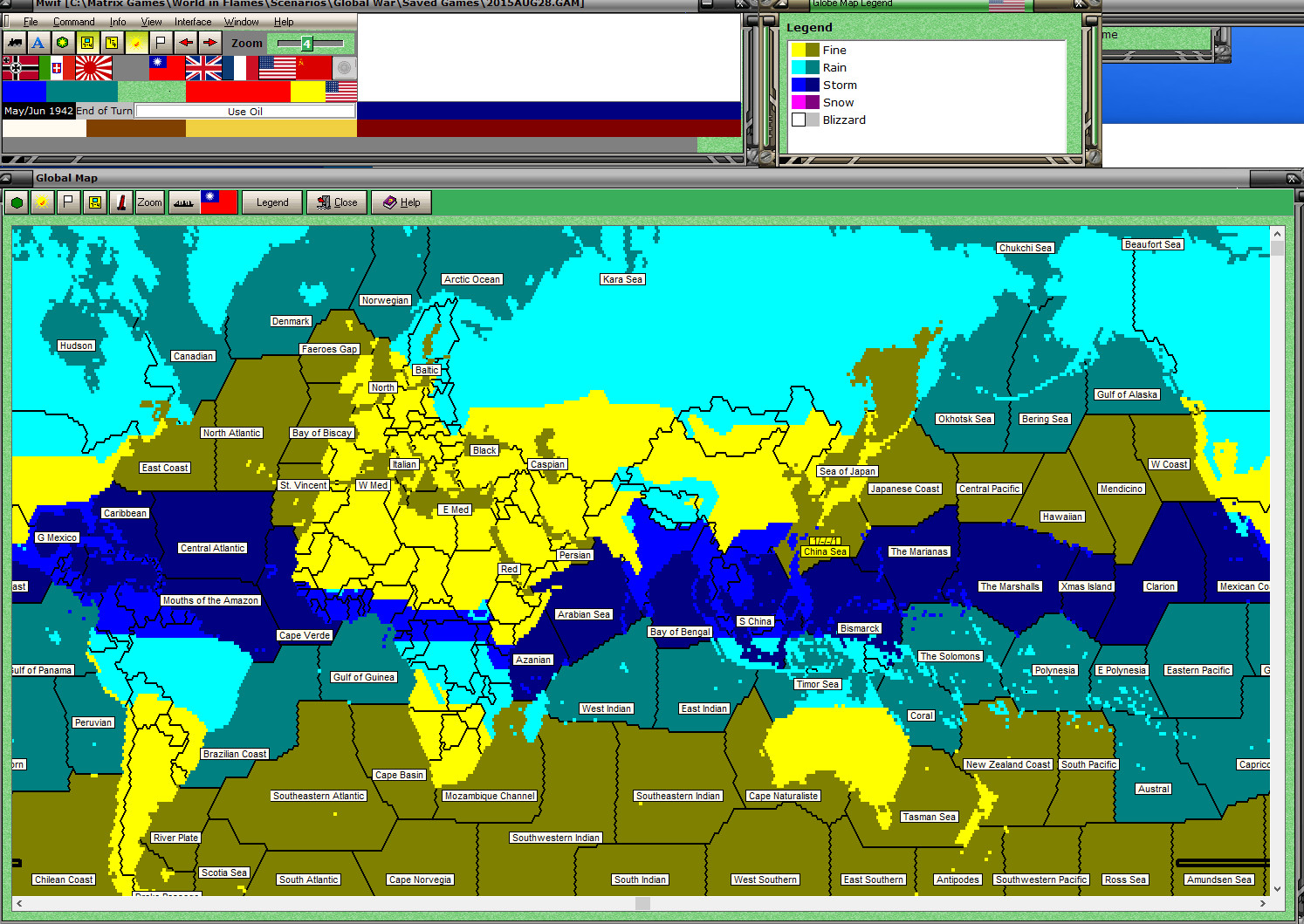Viewport: 1304px width, 924px height.
Task: Click the Snow weather color swatch in legend
Action: coord(805,103)
